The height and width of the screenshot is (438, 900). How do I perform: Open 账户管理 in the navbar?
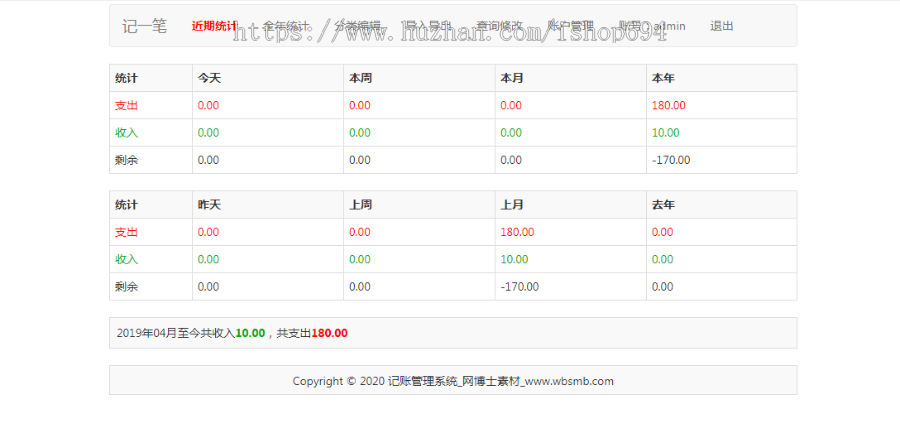571,26
